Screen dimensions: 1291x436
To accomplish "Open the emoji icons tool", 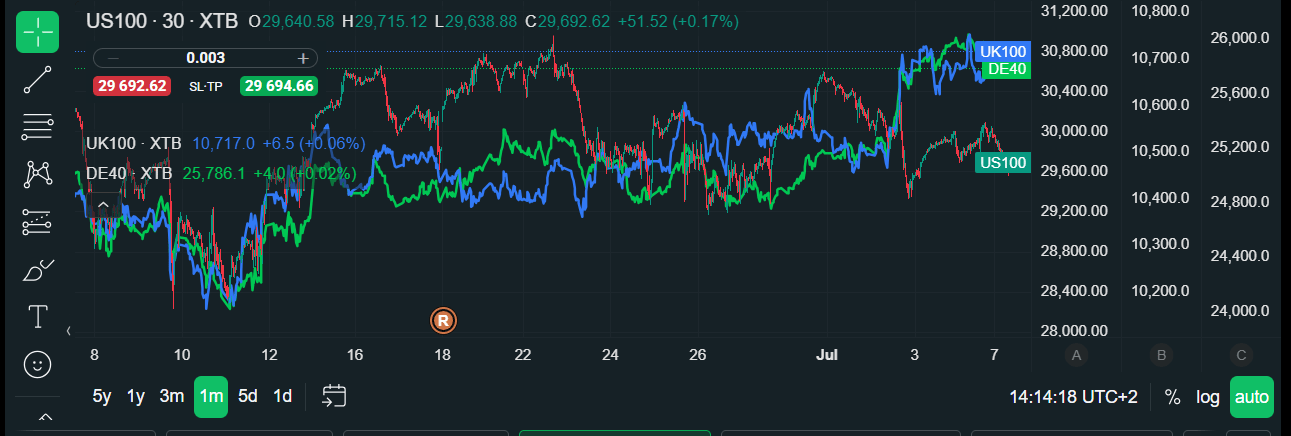I will point(38,365).
